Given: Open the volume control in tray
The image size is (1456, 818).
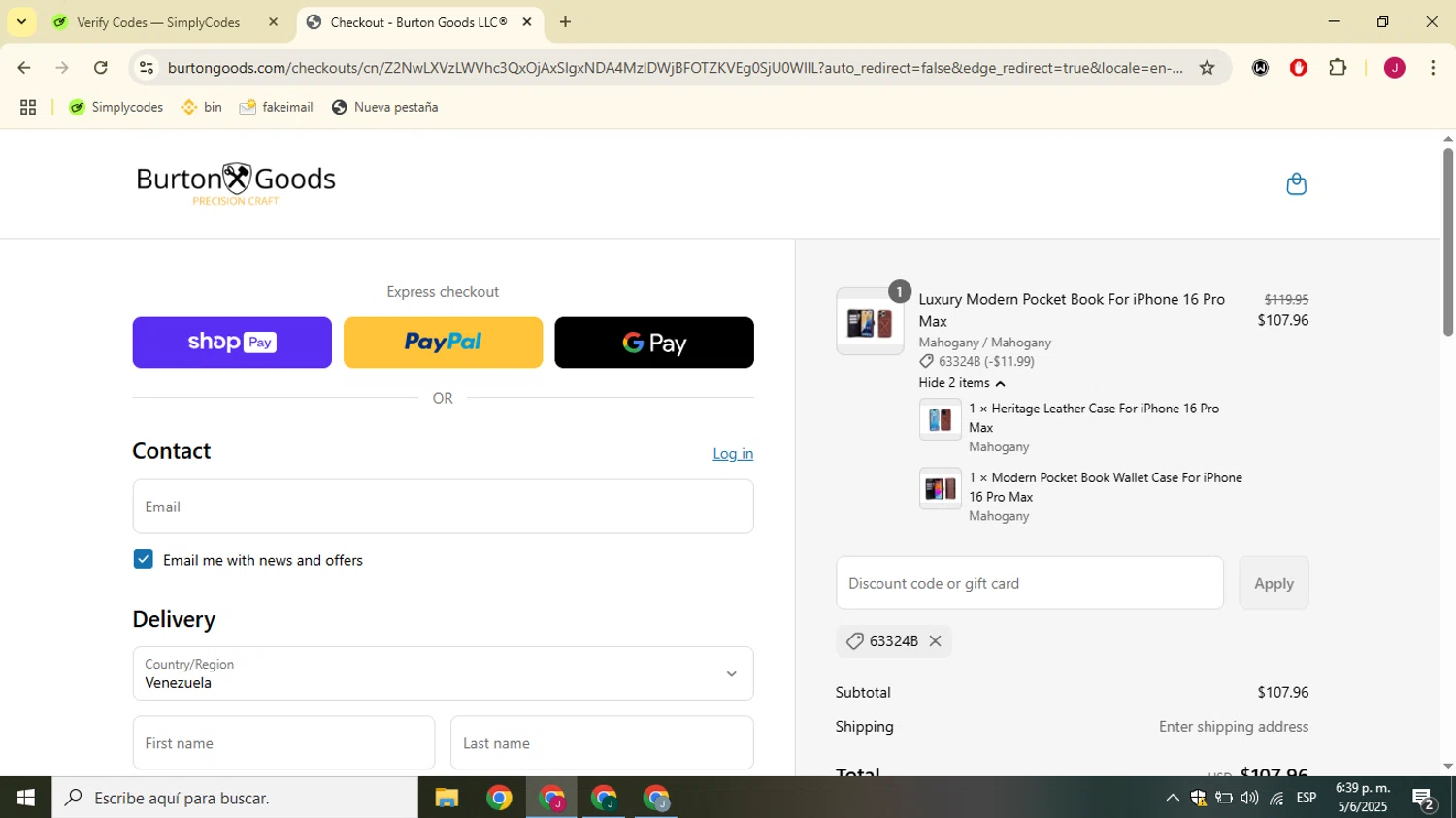Looking at the screenshot, I should 1250,798.
